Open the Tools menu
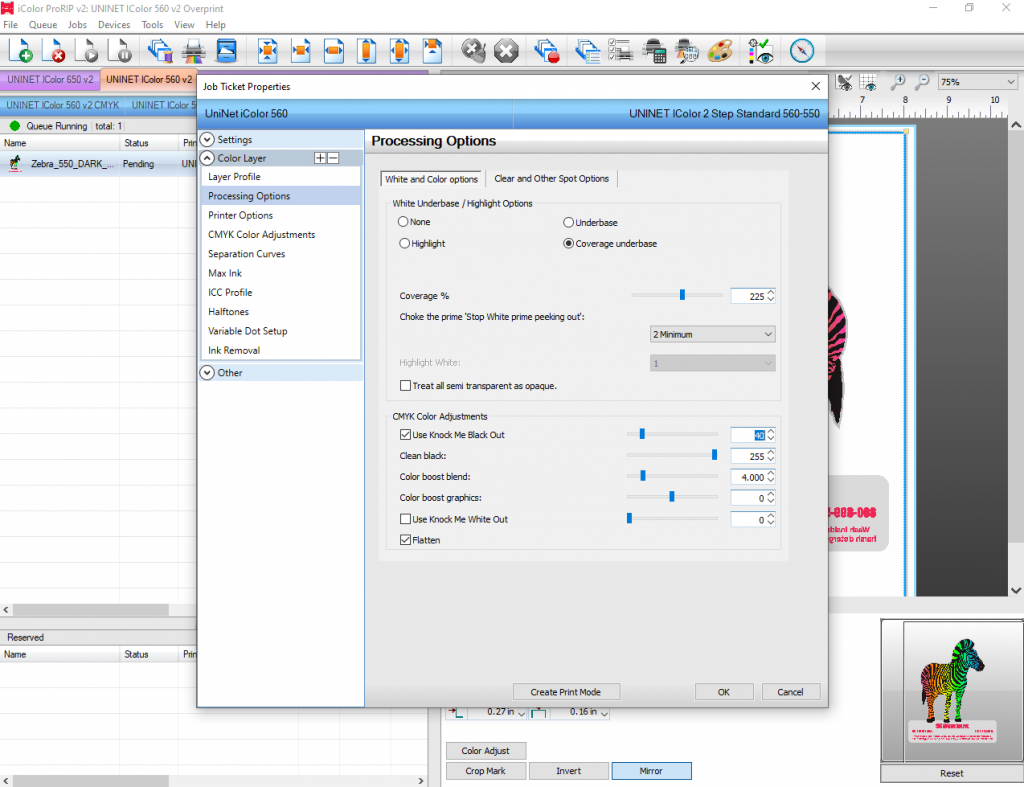This screenshot has height=787, width=1024. [152, 25]
